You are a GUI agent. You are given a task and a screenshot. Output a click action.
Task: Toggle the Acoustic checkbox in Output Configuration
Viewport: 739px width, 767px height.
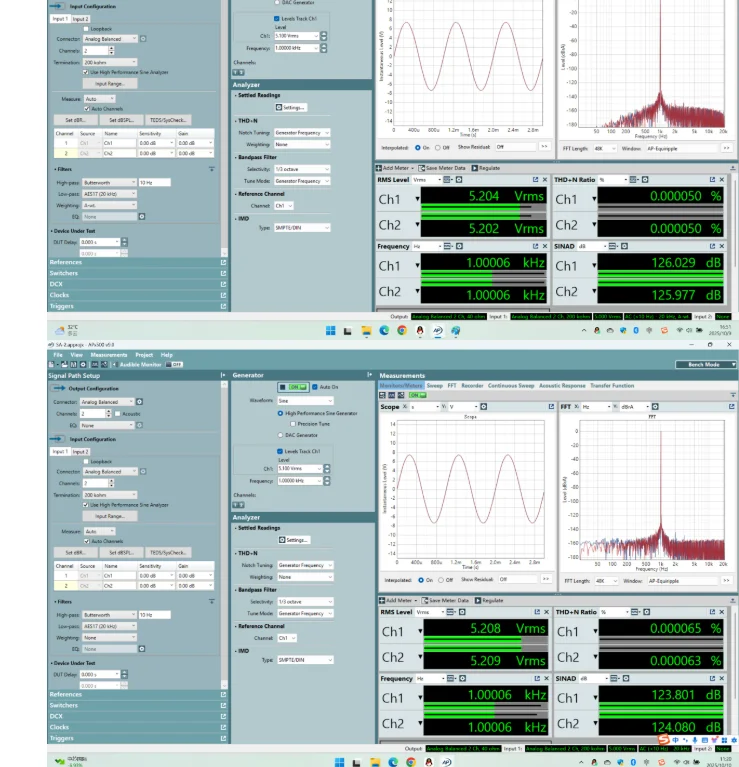[x=117, y=414]
